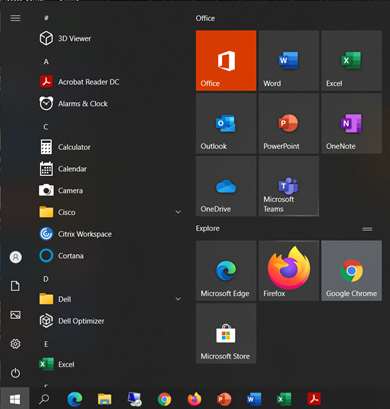Image resolution: width=390 pixels, height=409 pixels.
Task: Launch the Microsoft Teams tile
Action: click(289, 186)
